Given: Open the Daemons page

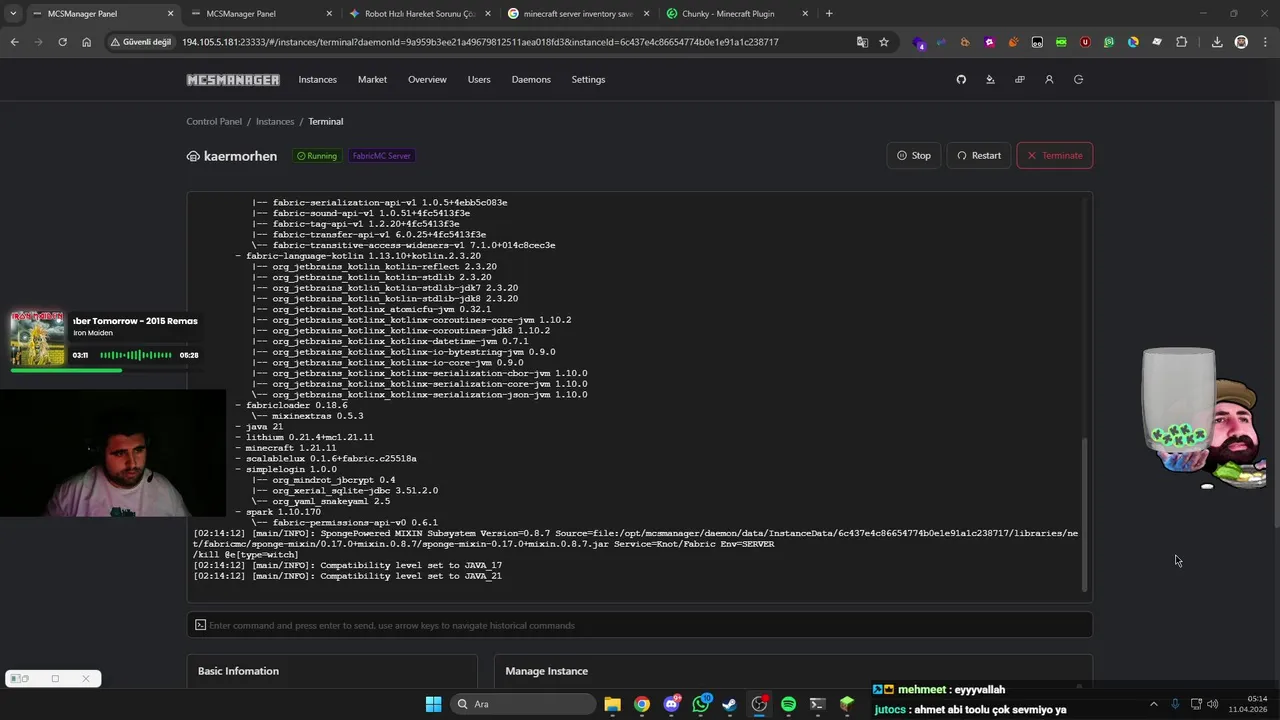Looking at the screenshot, I should tap(531, 80).
